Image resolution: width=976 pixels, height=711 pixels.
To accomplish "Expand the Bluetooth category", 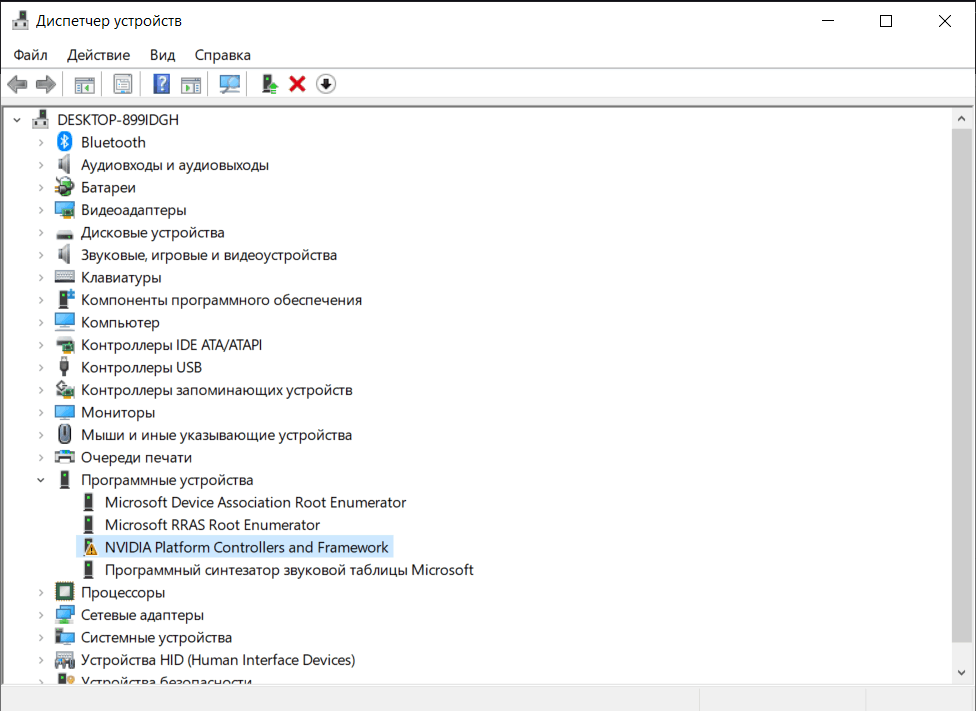I will pyautogui.click(x=40, y=143).
